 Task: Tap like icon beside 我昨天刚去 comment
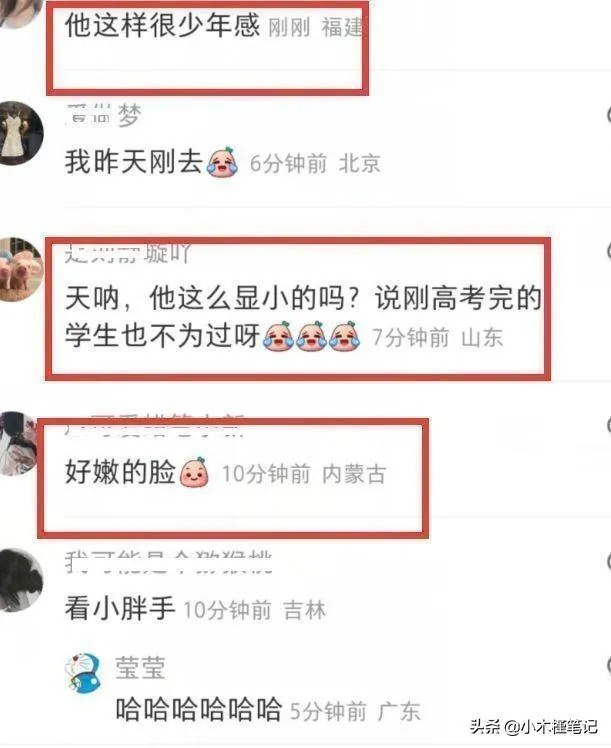click(608, 115)
